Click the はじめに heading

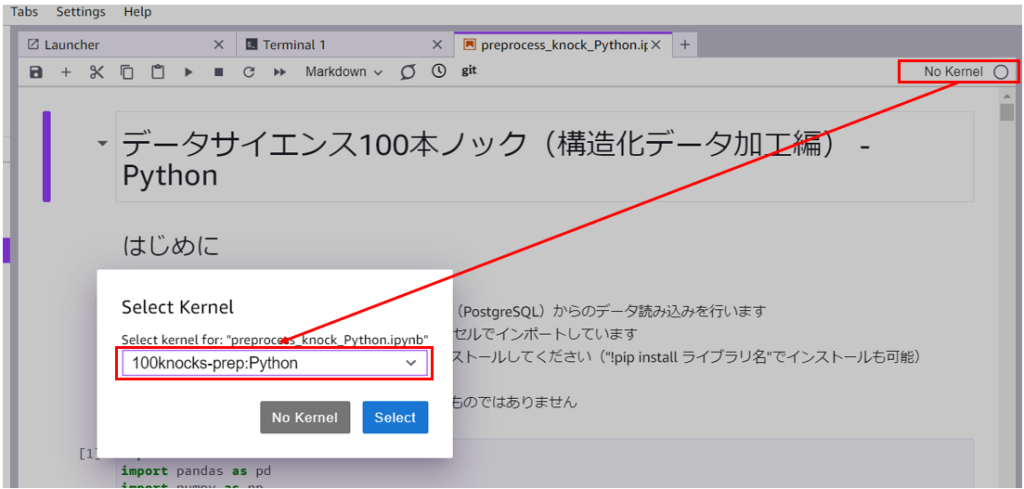coord(171,245)
